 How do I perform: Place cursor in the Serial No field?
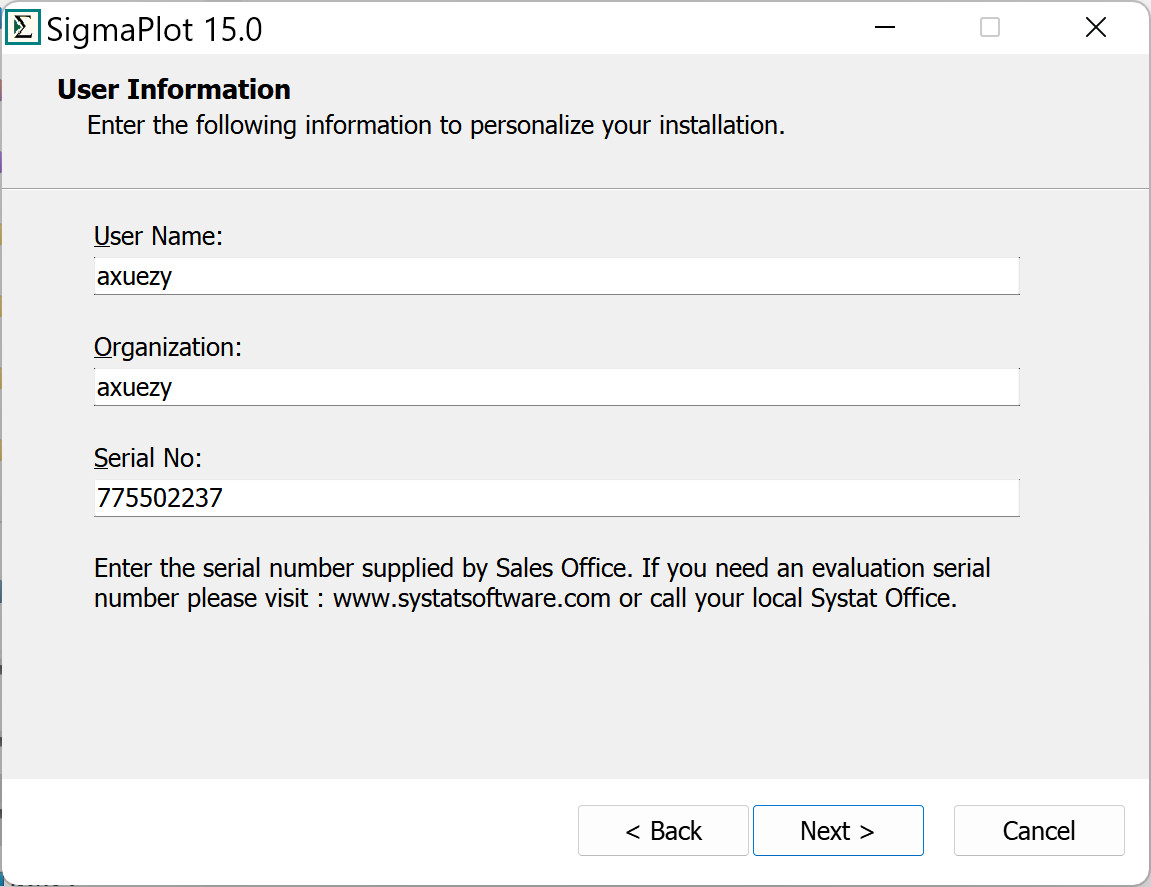[x=556, y=498]
